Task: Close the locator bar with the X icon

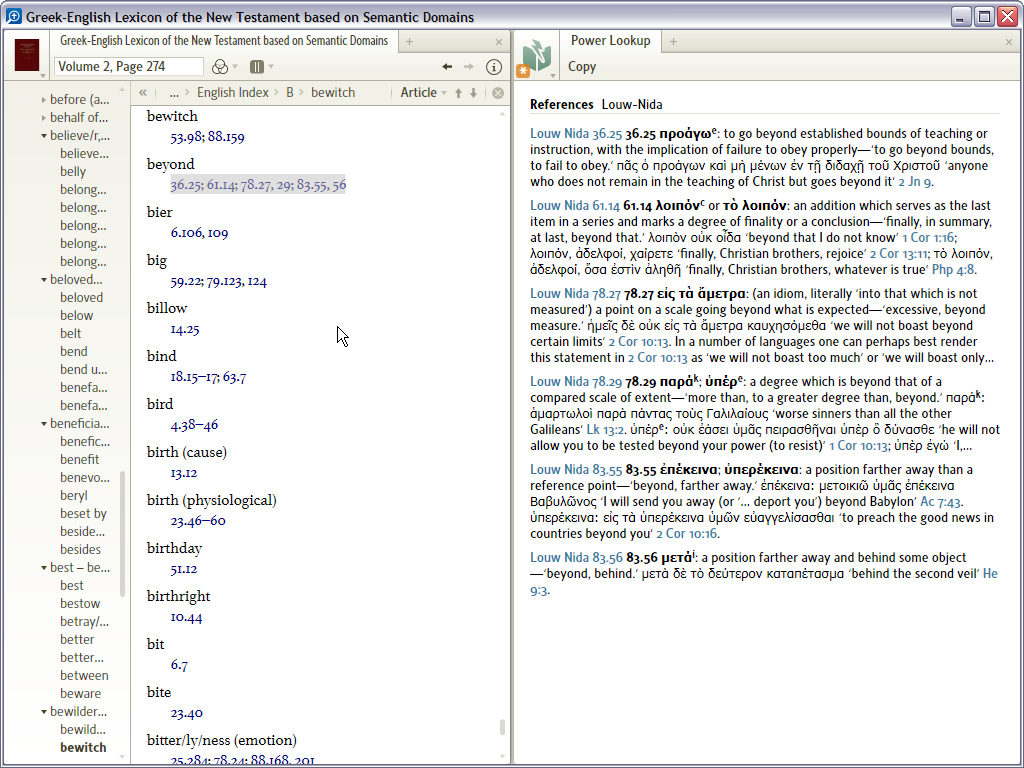Action: 498,93
